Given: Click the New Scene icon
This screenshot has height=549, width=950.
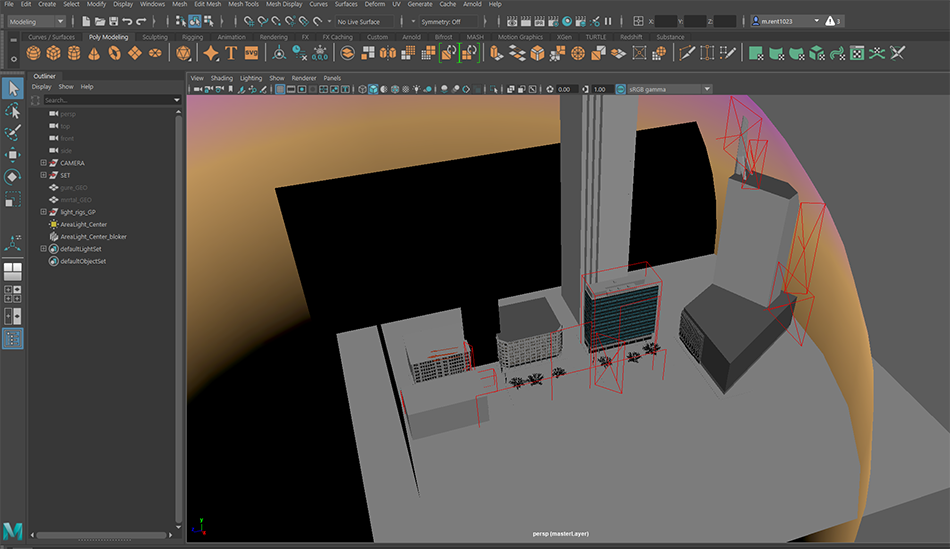Looking at the screenshot, I should (x=86, y=21).
